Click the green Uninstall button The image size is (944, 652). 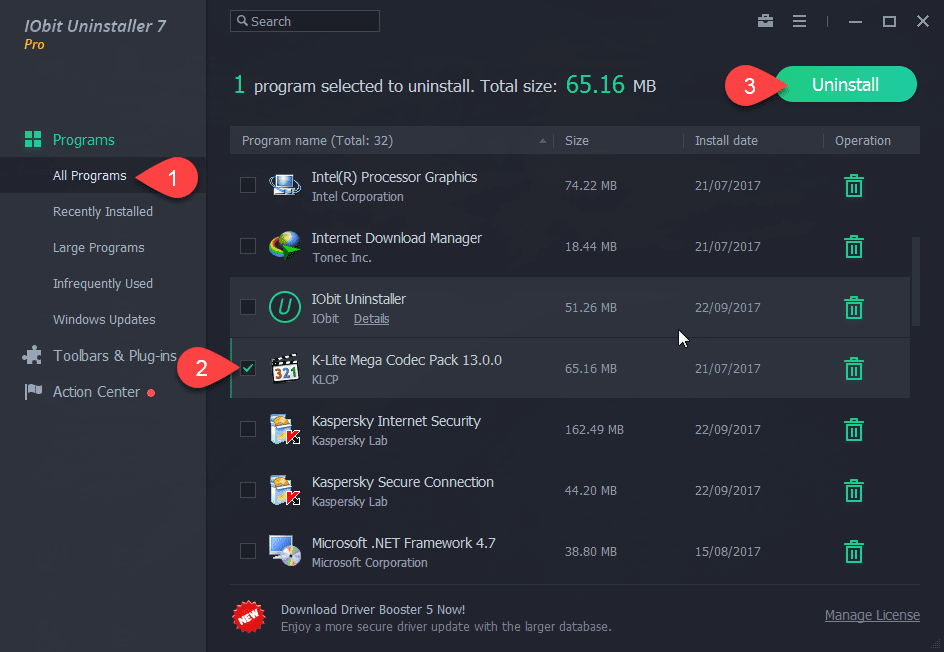(x=846, y=84)
